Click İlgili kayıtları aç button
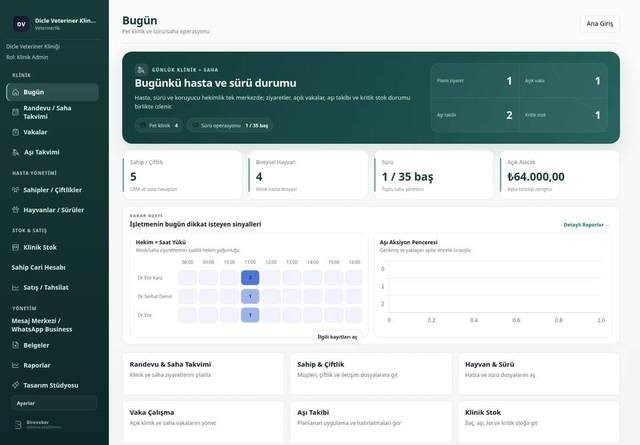 [x=337, y=337]
